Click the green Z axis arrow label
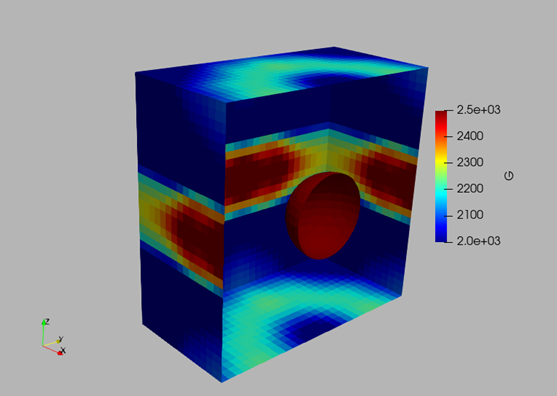This screenshot has width=557, height=396. click(x=47, y=321)
